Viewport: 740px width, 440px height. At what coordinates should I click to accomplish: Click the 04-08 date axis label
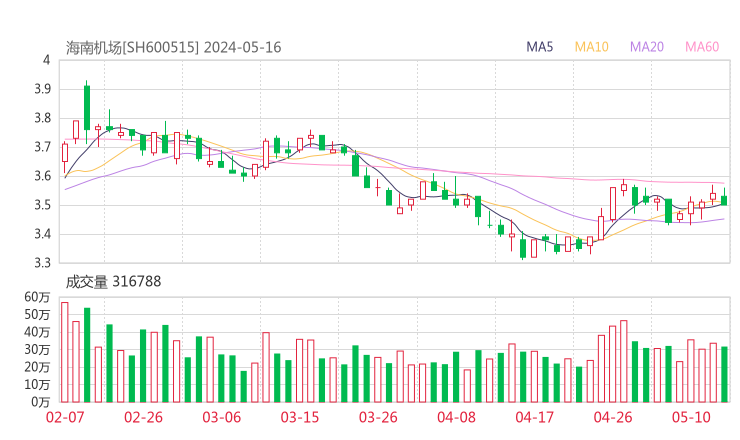(455, 417)
